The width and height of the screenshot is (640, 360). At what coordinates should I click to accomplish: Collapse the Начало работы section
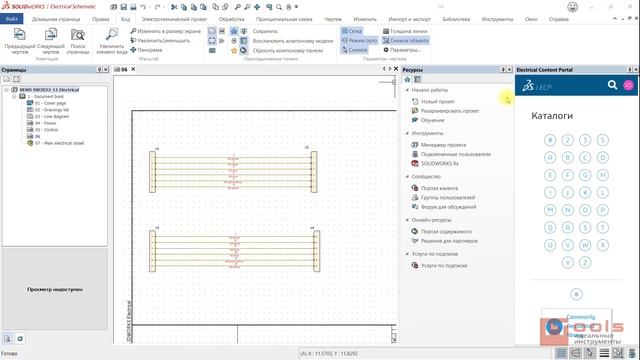pyautogui.click(x=407, y=90)
